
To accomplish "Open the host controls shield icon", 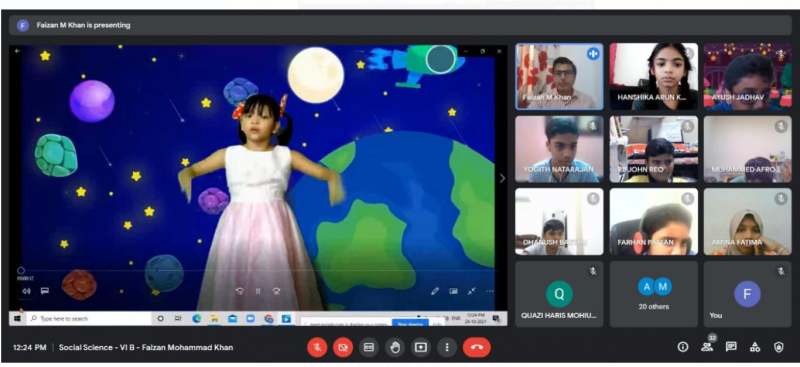I will click(779, 347).
